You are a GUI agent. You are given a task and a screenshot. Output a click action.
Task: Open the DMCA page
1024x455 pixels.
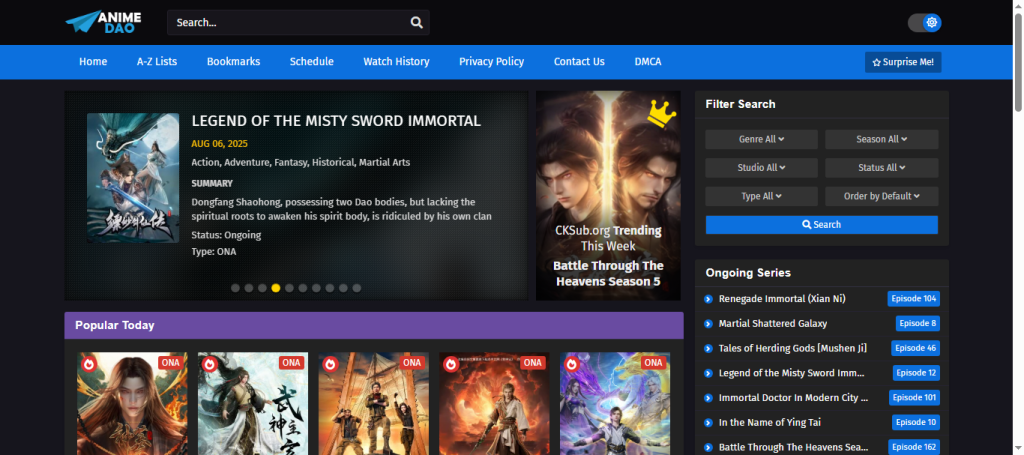pos(648,61)
